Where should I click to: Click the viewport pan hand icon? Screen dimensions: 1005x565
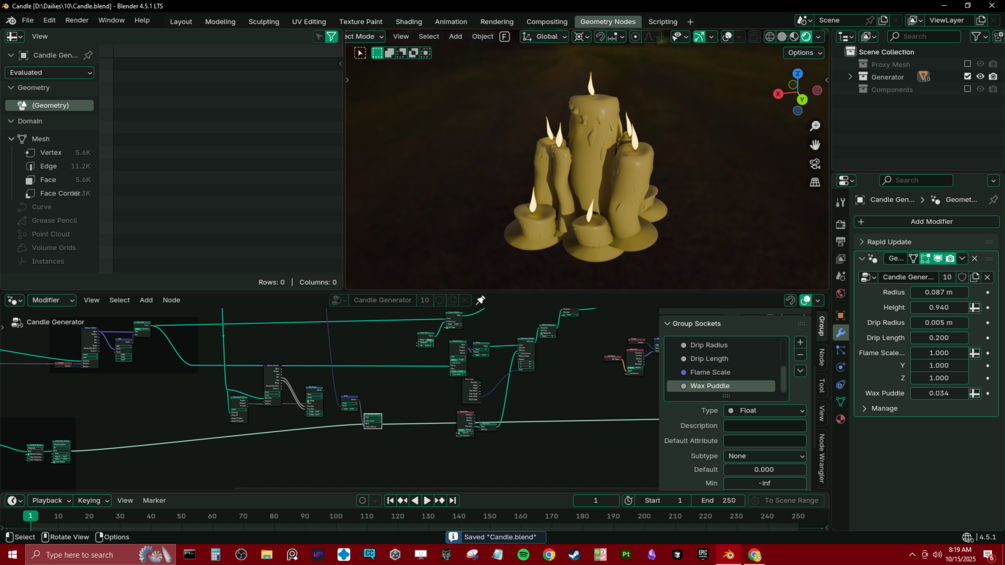coord(815,145)
